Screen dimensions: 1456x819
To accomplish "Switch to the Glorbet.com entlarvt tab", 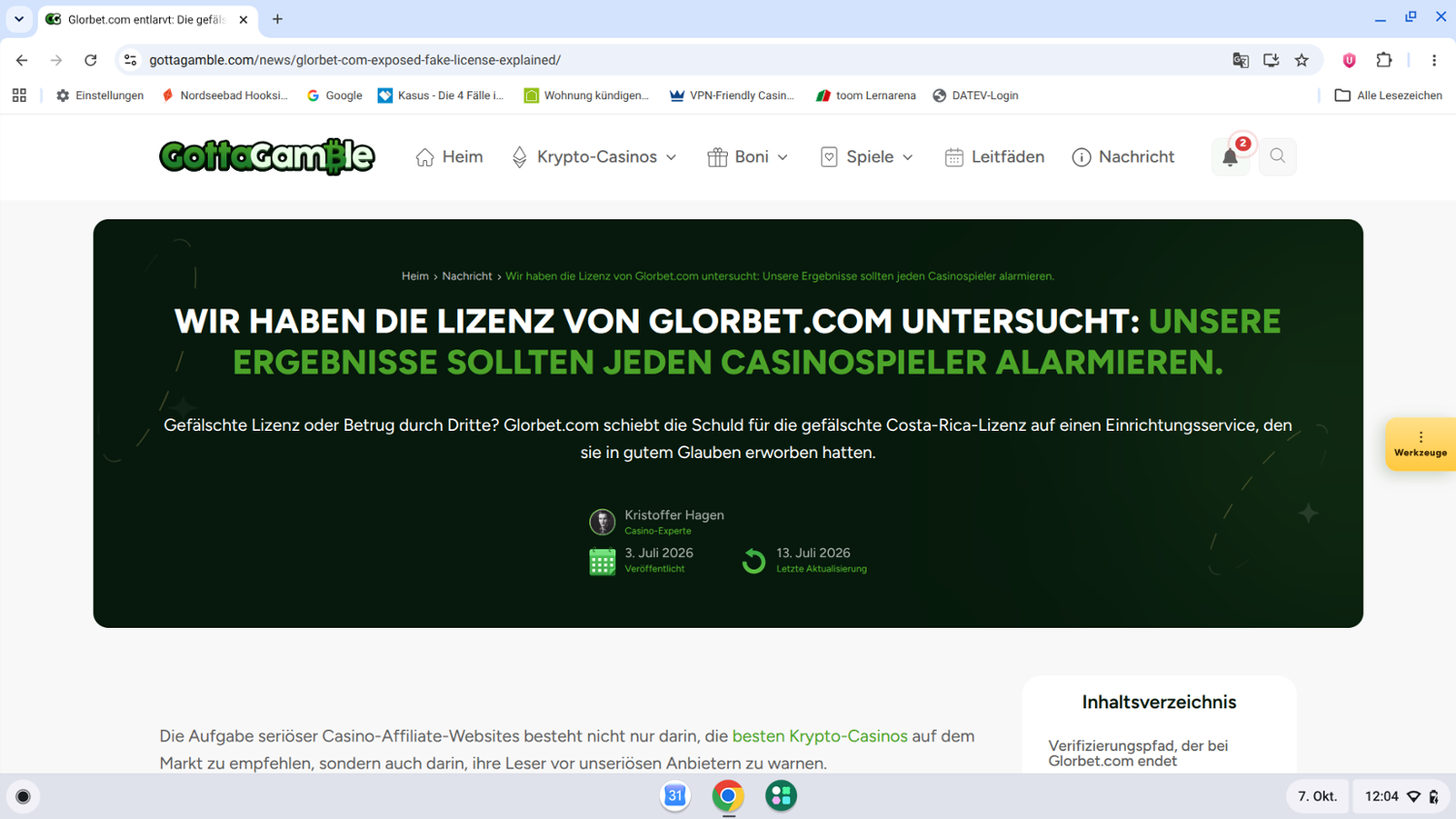I will tap(146, 19).
